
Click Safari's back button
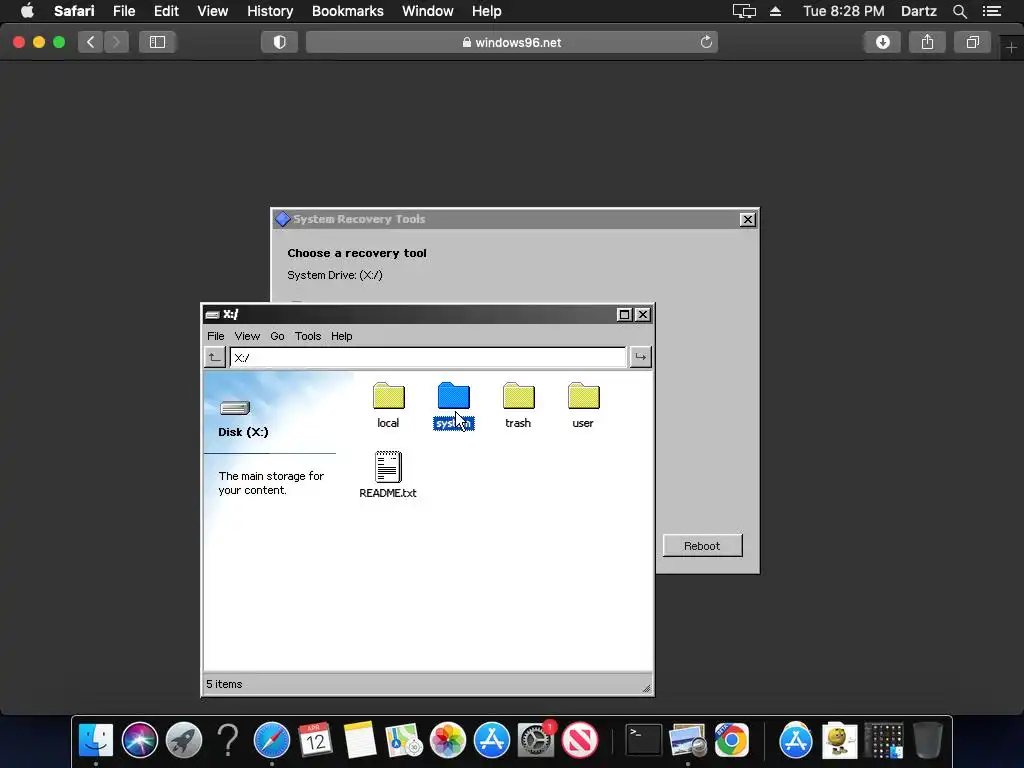click(91, 42)
